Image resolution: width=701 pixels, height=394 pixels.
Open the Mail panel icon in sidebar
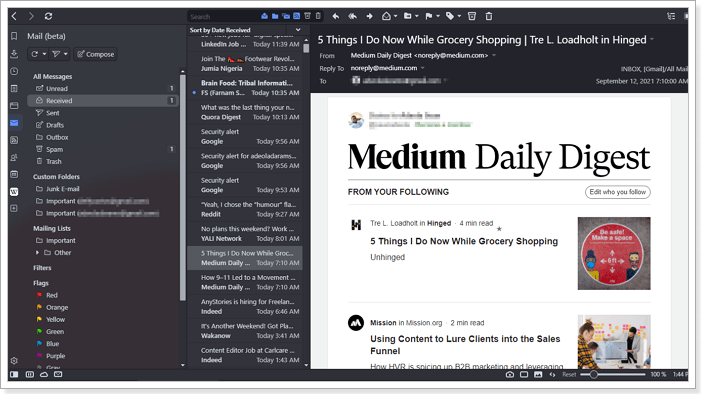(x=14, y=123)
